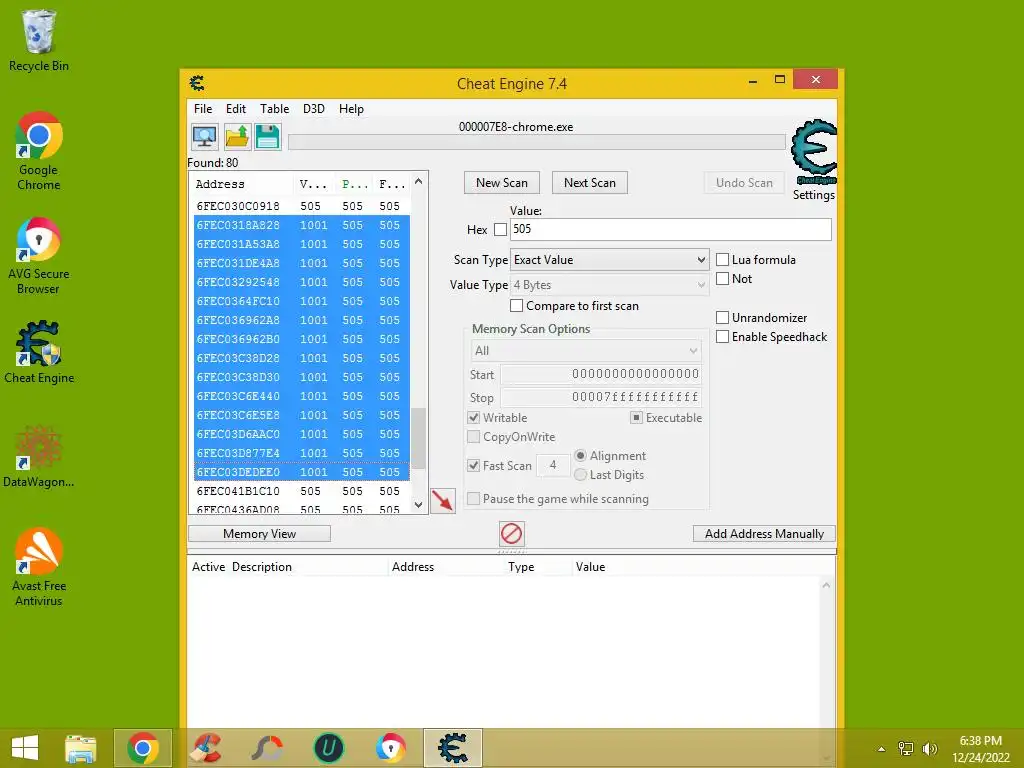Viewport: 1024px width, 768px height.
Task: Open process list computer icon
Action: click(x=204, y=137)
